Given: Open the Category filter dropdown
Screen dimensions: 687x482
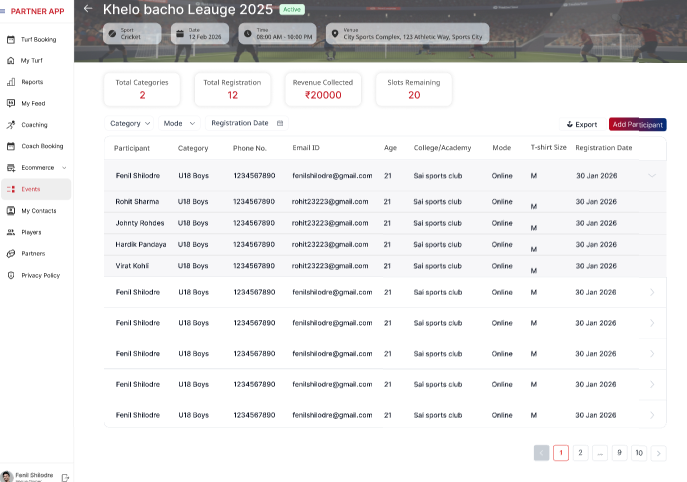Looking at the screenshot, I should (x=130, y=124).
